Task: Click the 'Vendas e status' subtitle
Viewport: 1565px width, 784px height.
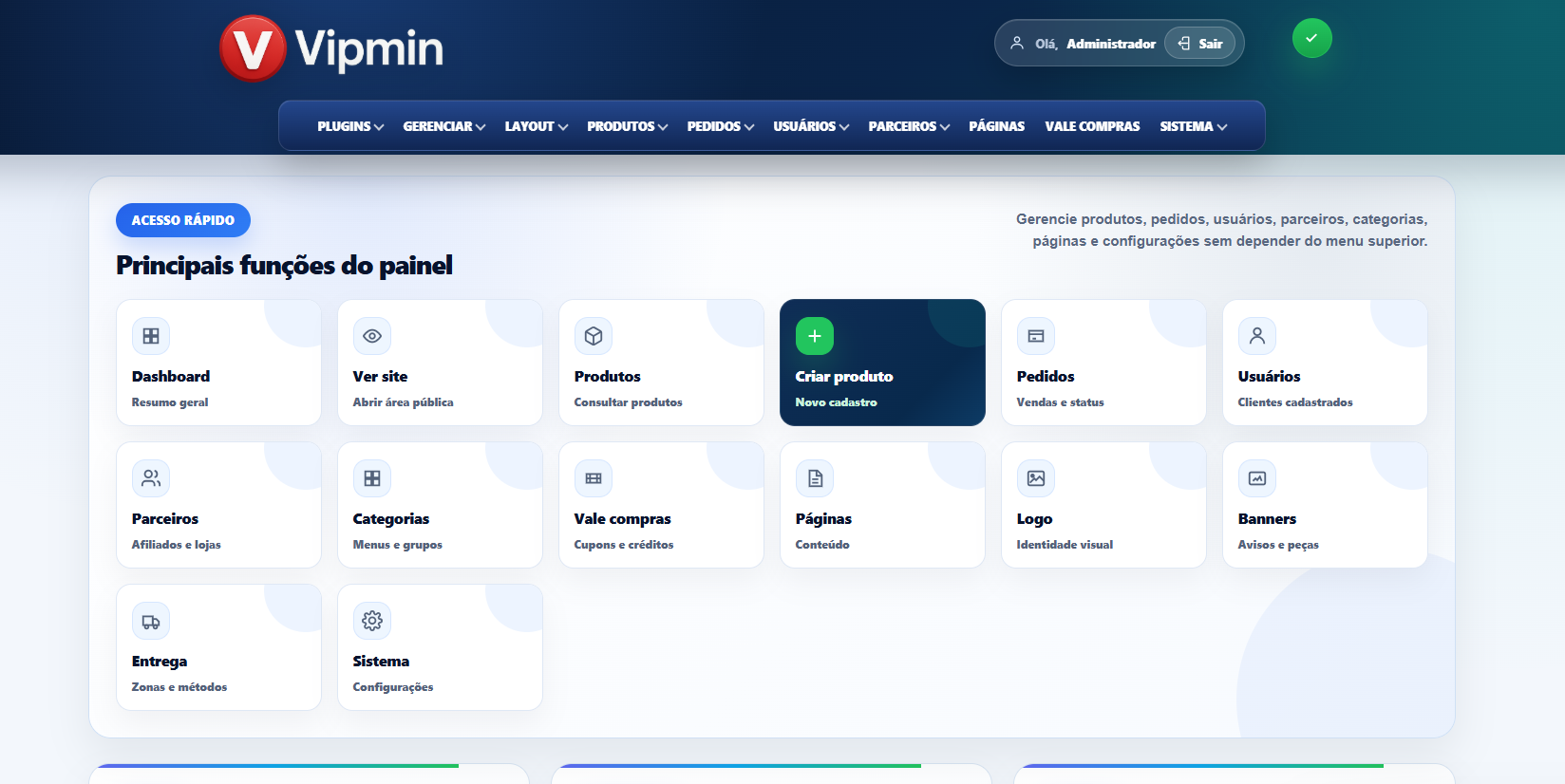Action: click(1061, 402)
